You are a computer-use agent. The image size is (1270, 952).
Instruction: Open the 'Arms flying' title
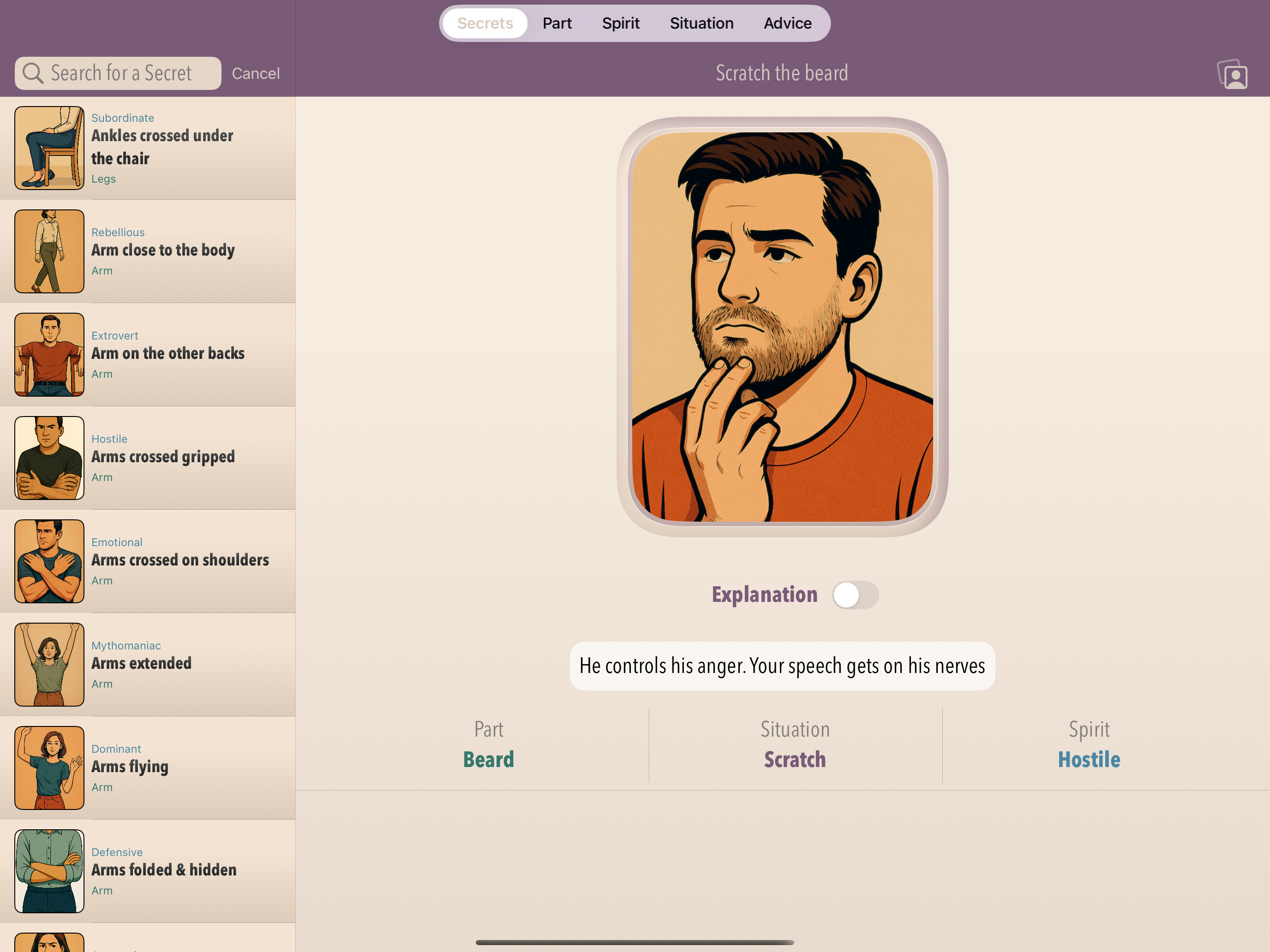130,767
